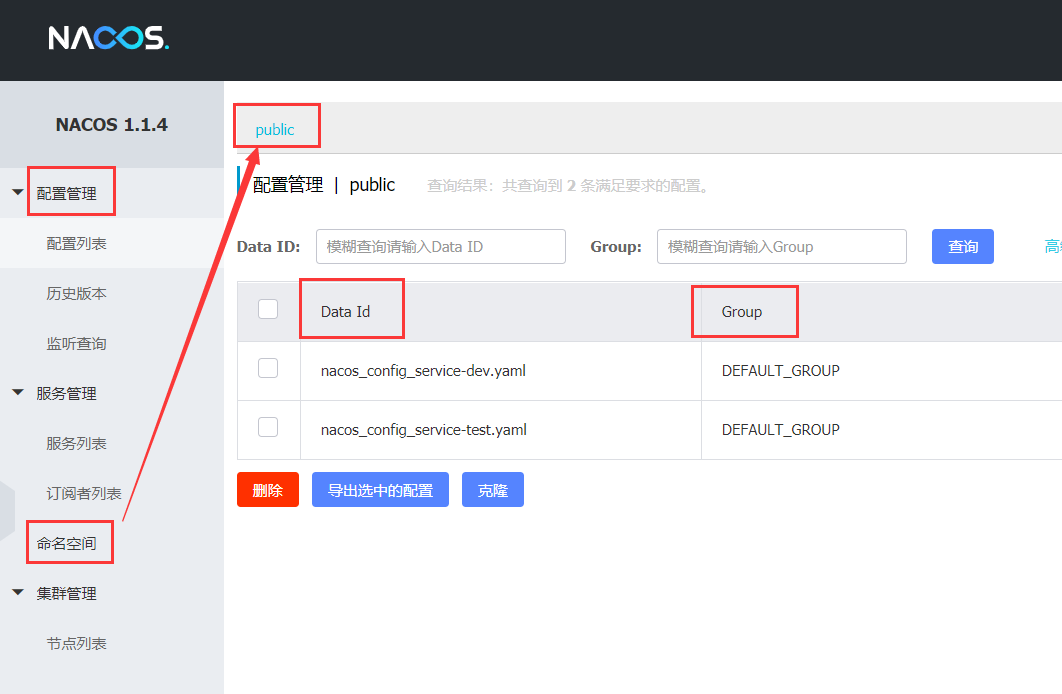Click the red 删除 button
The image size is (1062, 694).
[268, 490]
